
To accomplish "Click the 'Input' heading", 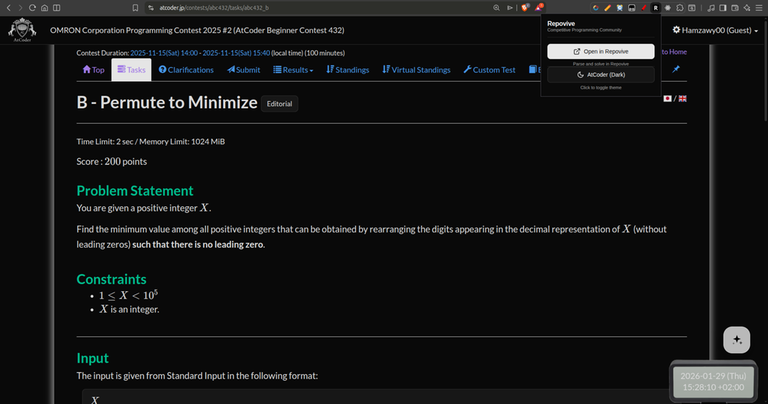I will (x=93, y=358).
